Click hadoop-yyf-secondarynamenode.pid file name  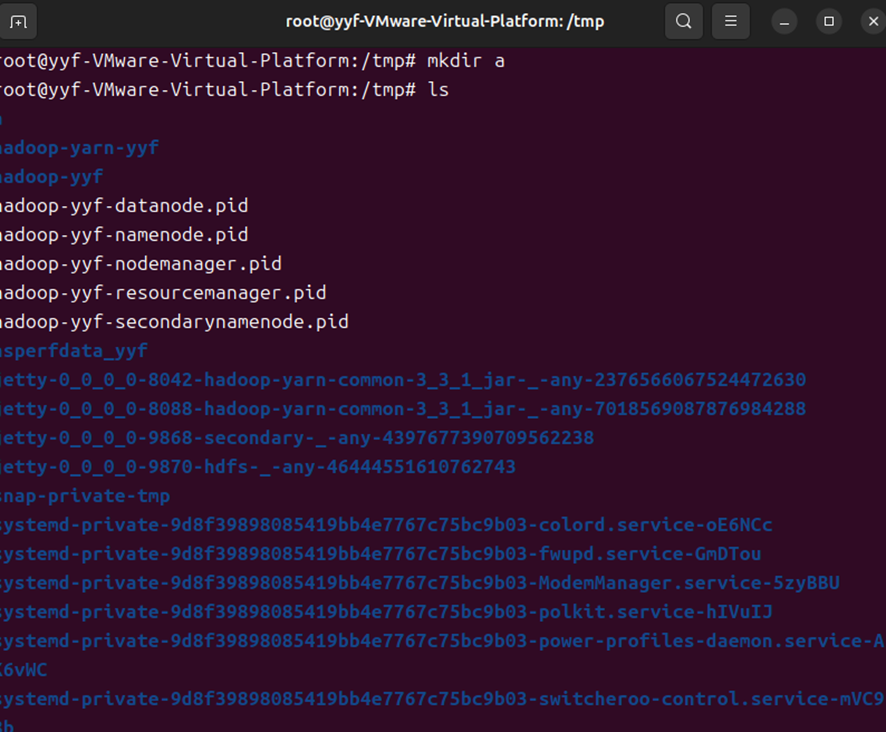pyautogui.click(x=174, y=322)
